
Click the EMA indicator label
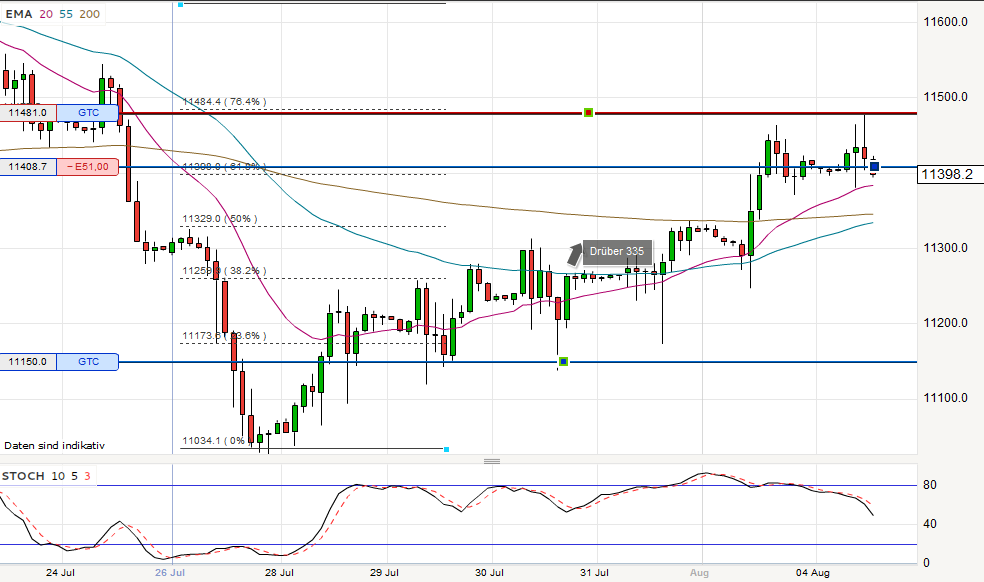click(x=18, y=13)
